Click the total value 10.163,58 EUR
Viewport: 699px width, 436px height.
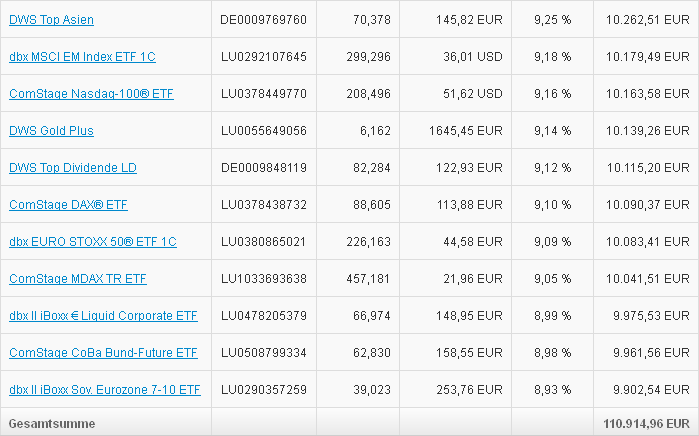click(x=648, y=94)
